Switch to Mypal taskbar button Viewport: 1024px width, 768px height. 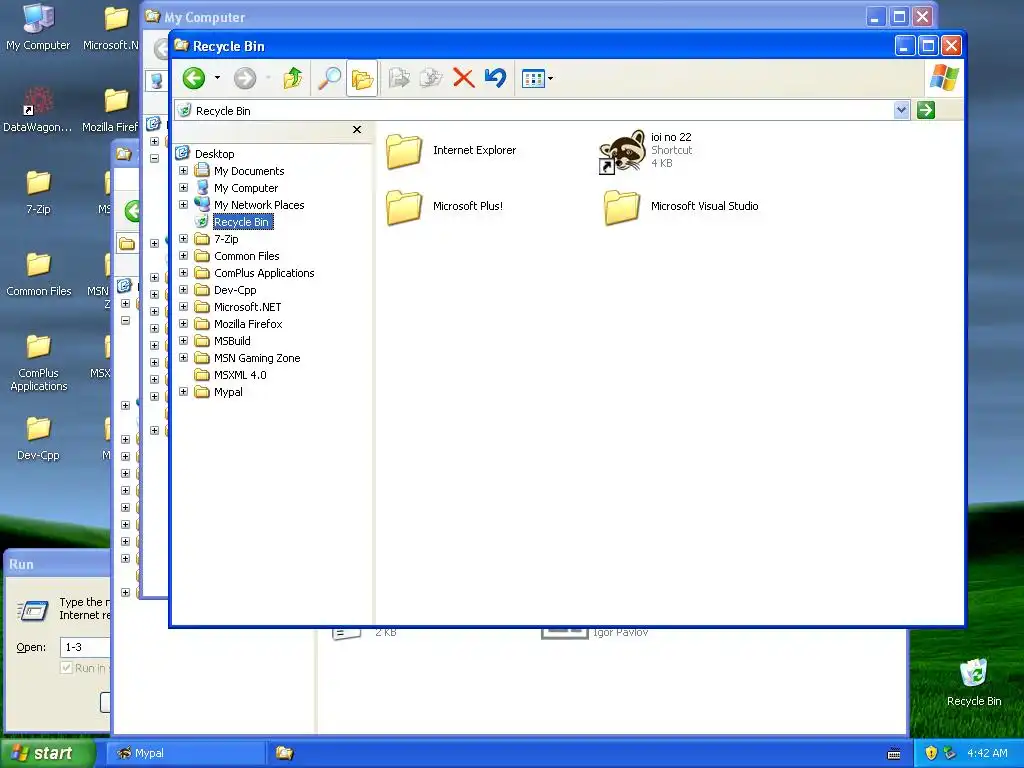tap(186, 753)
